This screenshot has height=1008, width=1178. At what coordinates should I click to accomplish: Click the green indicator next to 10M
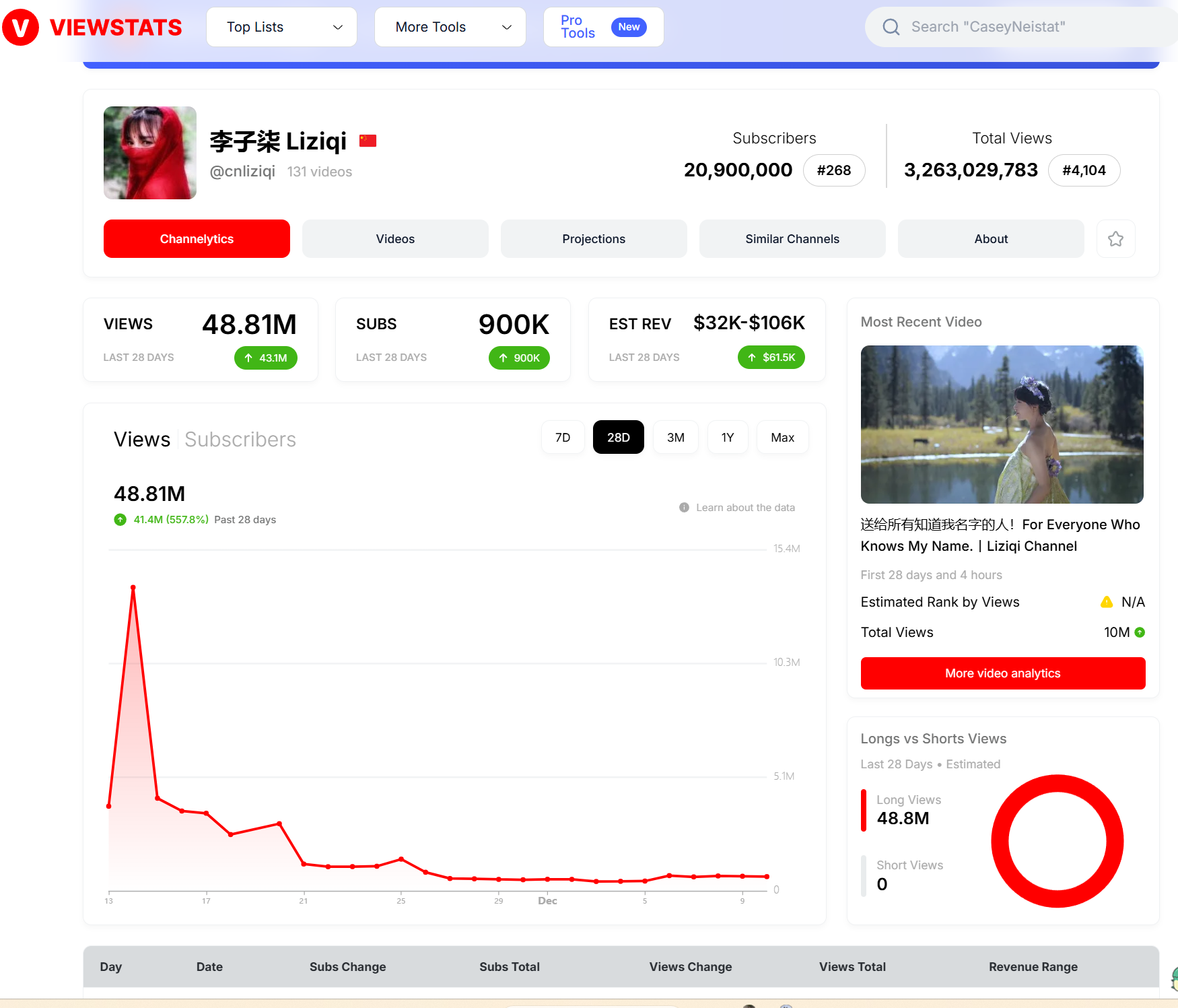pos(1140,632)
